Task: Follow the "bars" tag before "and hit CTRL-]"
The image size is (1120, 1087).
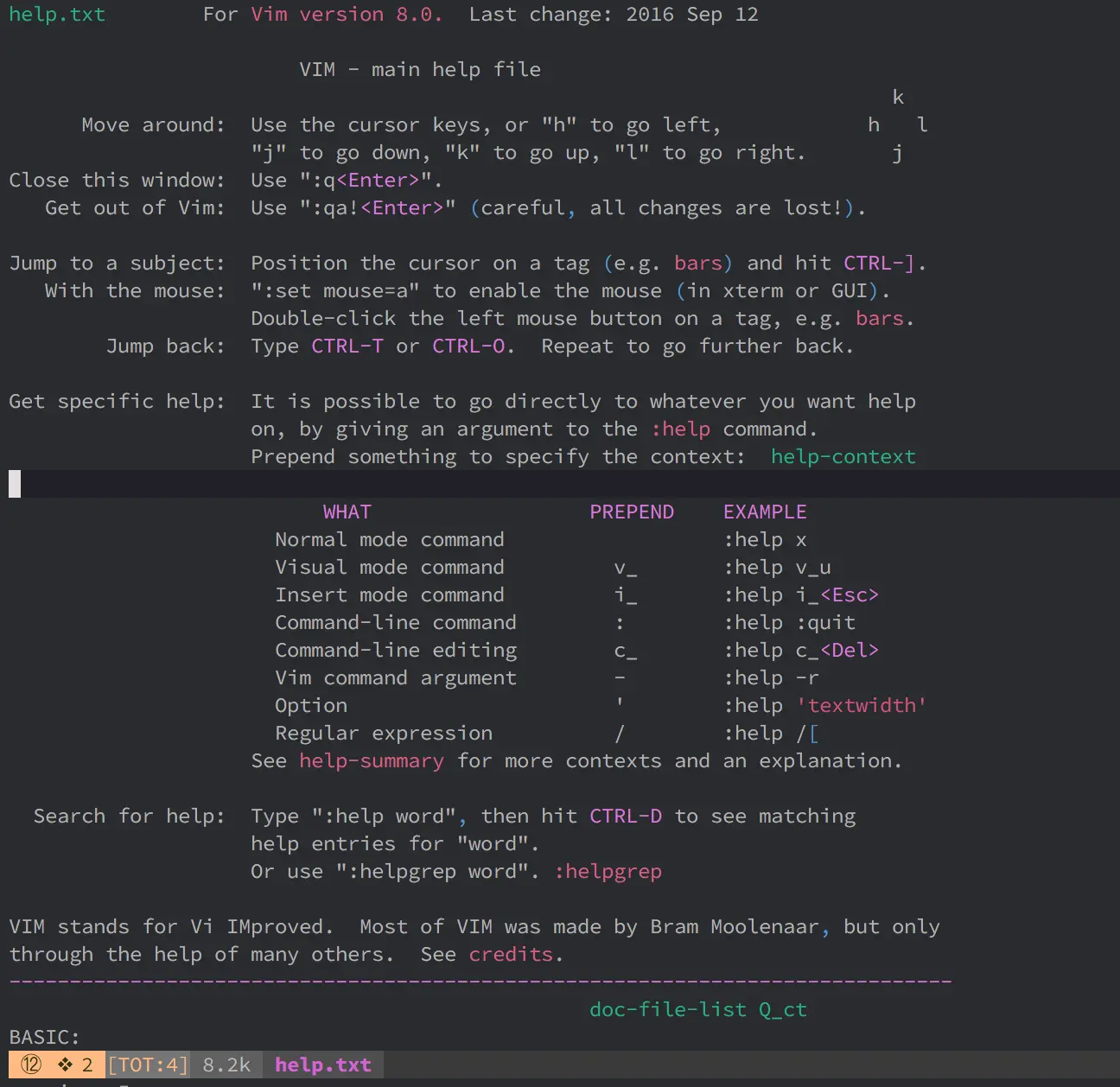Action: point(698,264)
